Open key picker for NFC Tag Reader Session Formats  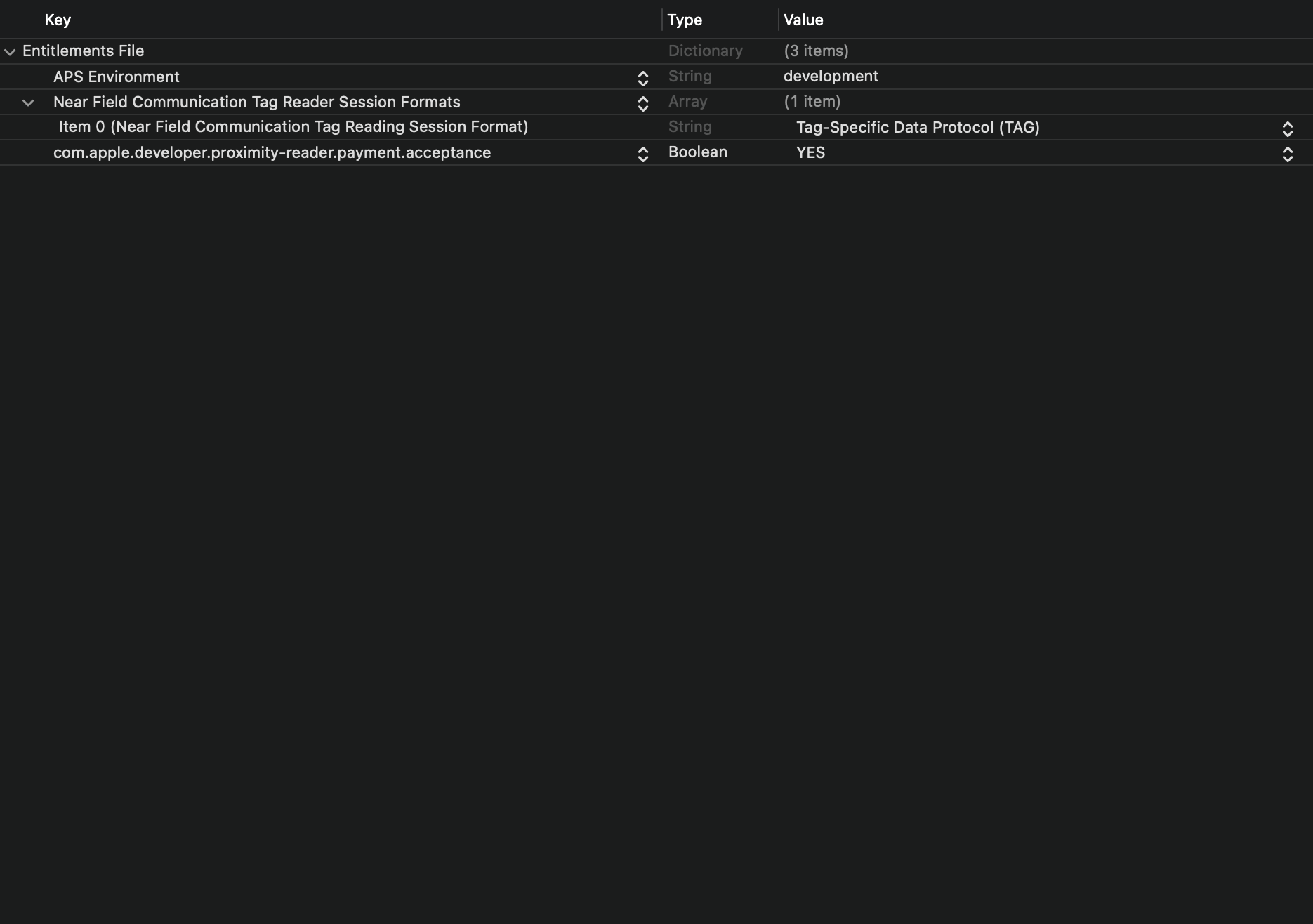(642, 103)
